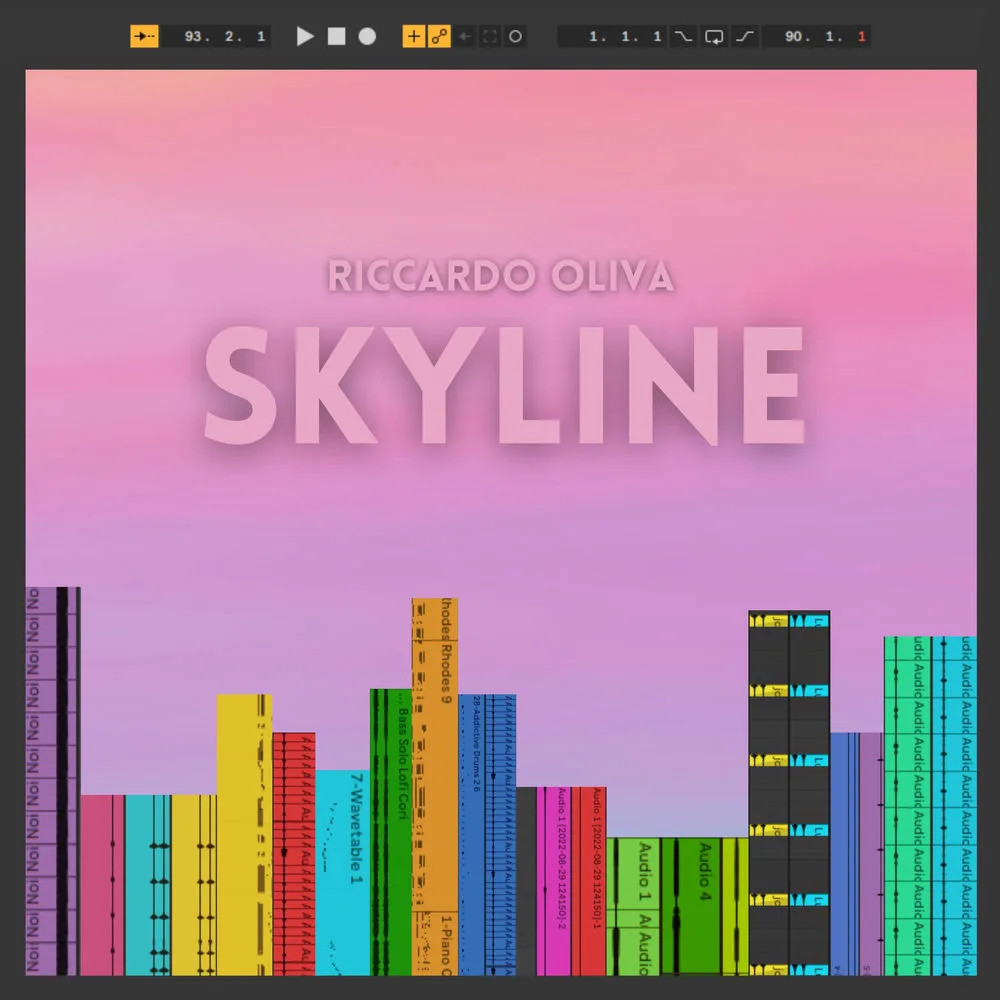1000x1000 pixels.
Task: Click the loop length field 90. 1. 1
Action: click(x=816, y=36)
